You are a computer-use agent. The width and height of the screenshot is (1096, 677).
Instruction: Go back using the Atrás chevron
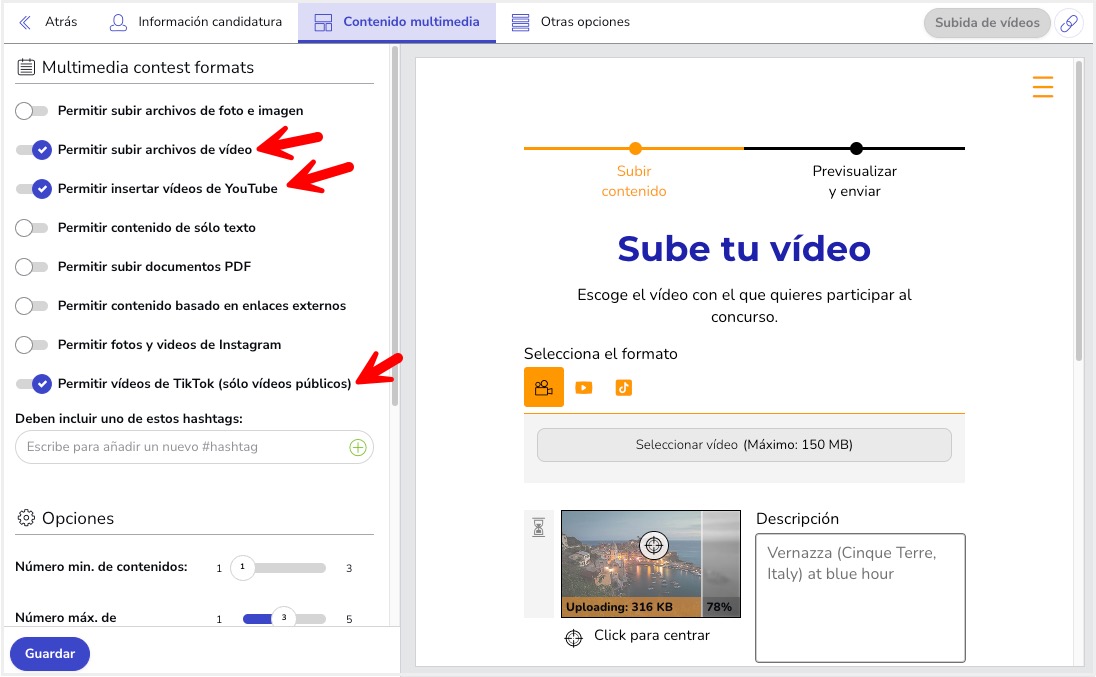pyautogui.click(x=25, y=22)
